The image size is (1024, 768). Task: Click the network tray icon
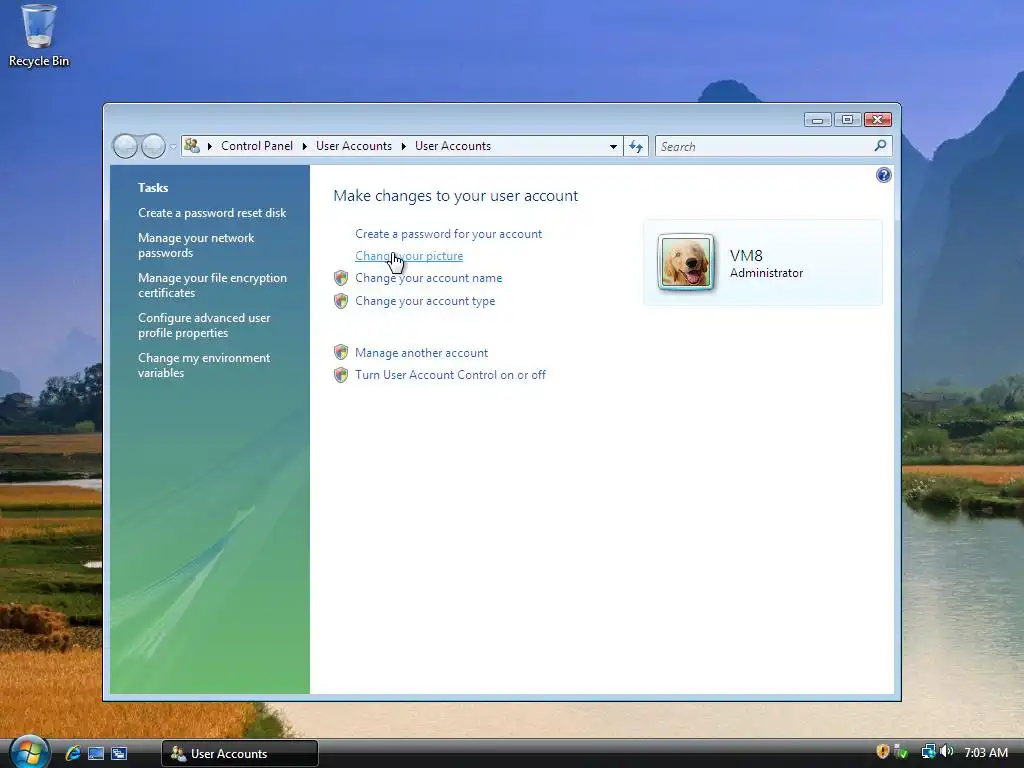[928, 752]
